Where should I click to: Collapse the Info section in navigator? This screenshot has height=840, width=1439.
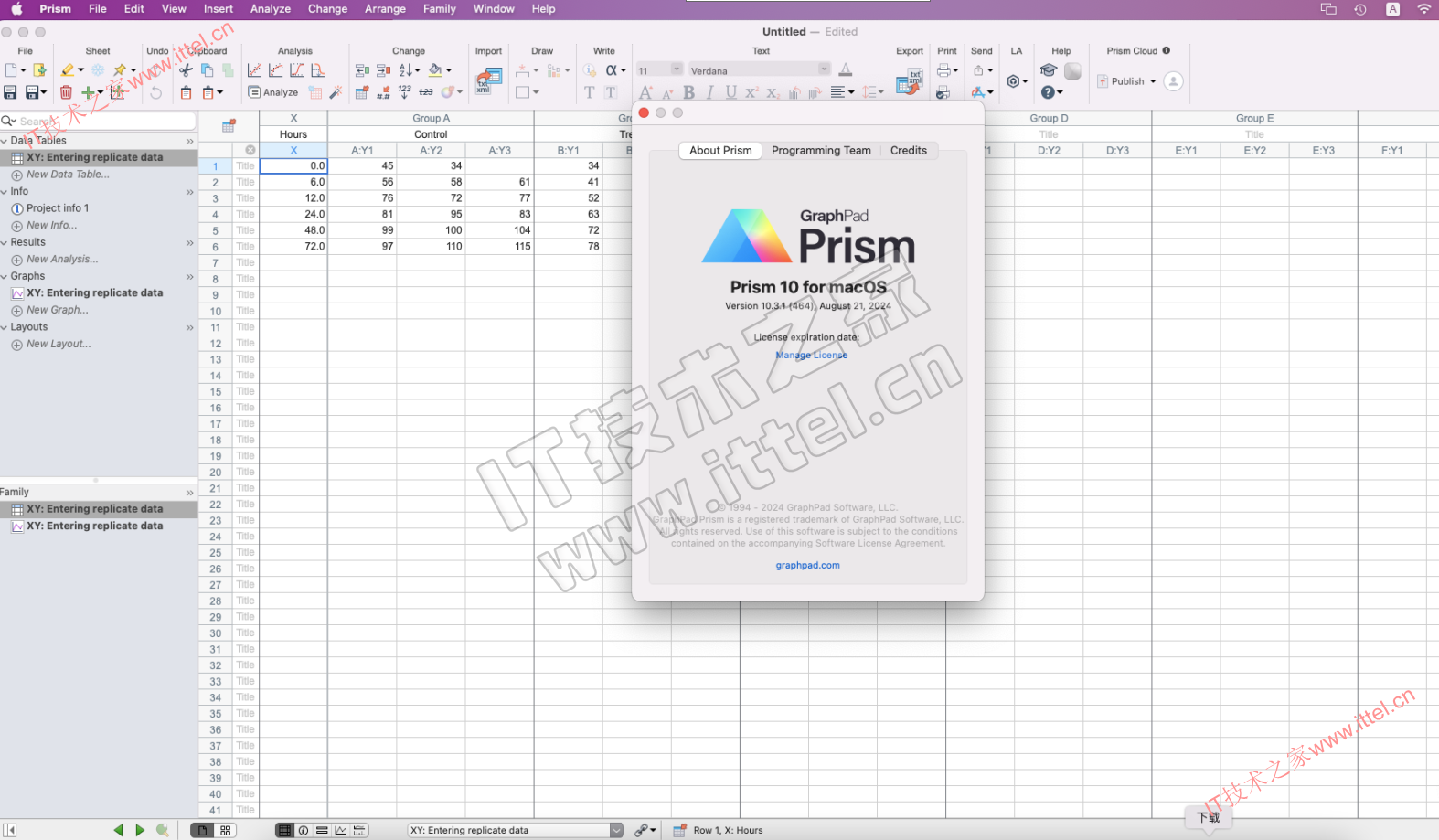(5, 192)
